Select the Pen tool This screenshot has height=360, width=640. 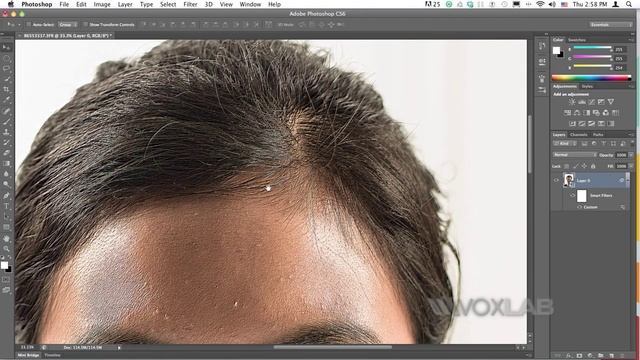[x=6, y=196]
